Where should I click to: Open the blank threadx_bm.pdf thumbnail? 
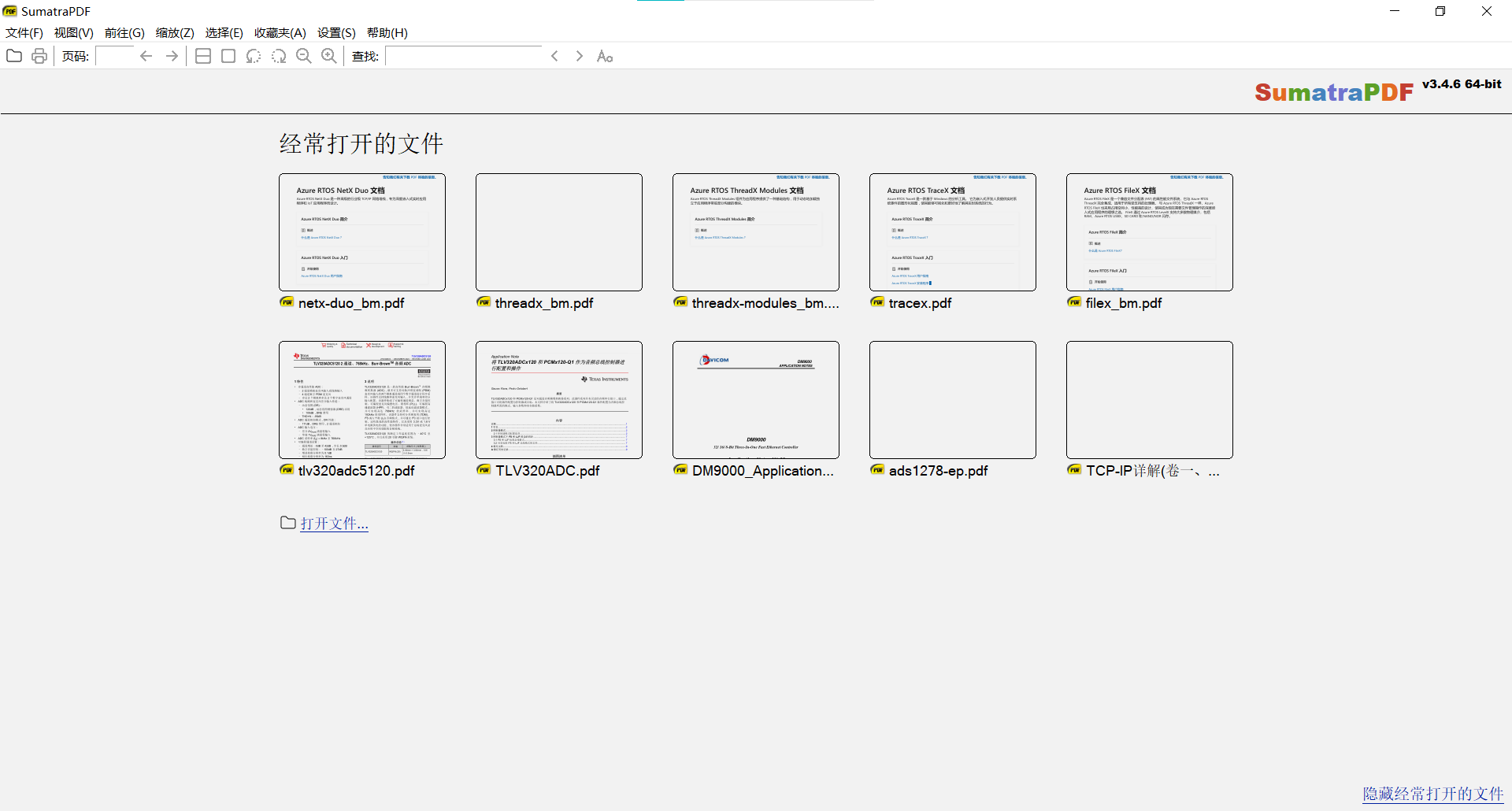559,232
